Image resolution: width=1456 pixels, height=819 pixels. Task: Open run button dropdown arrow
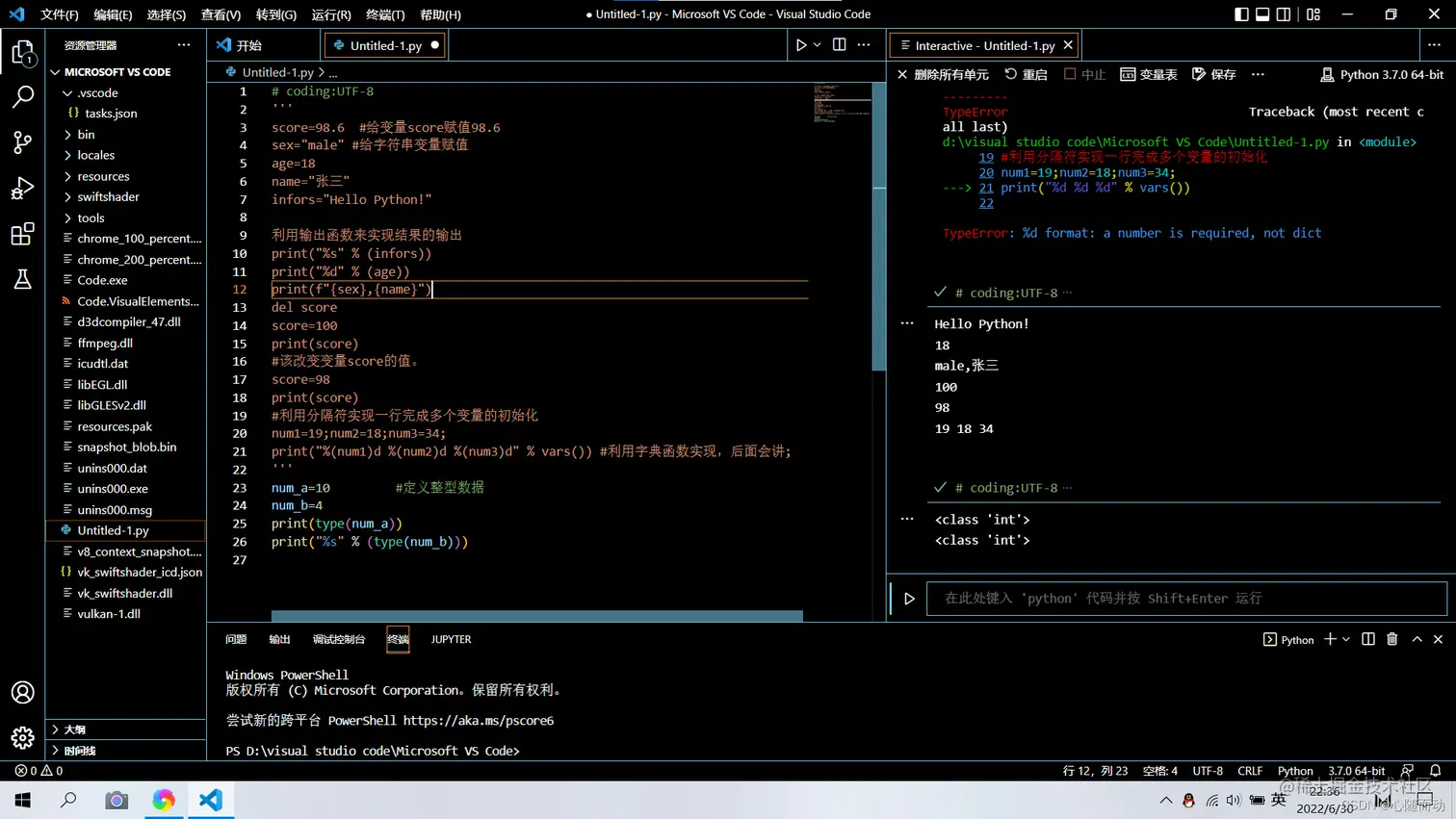(818, 45)
